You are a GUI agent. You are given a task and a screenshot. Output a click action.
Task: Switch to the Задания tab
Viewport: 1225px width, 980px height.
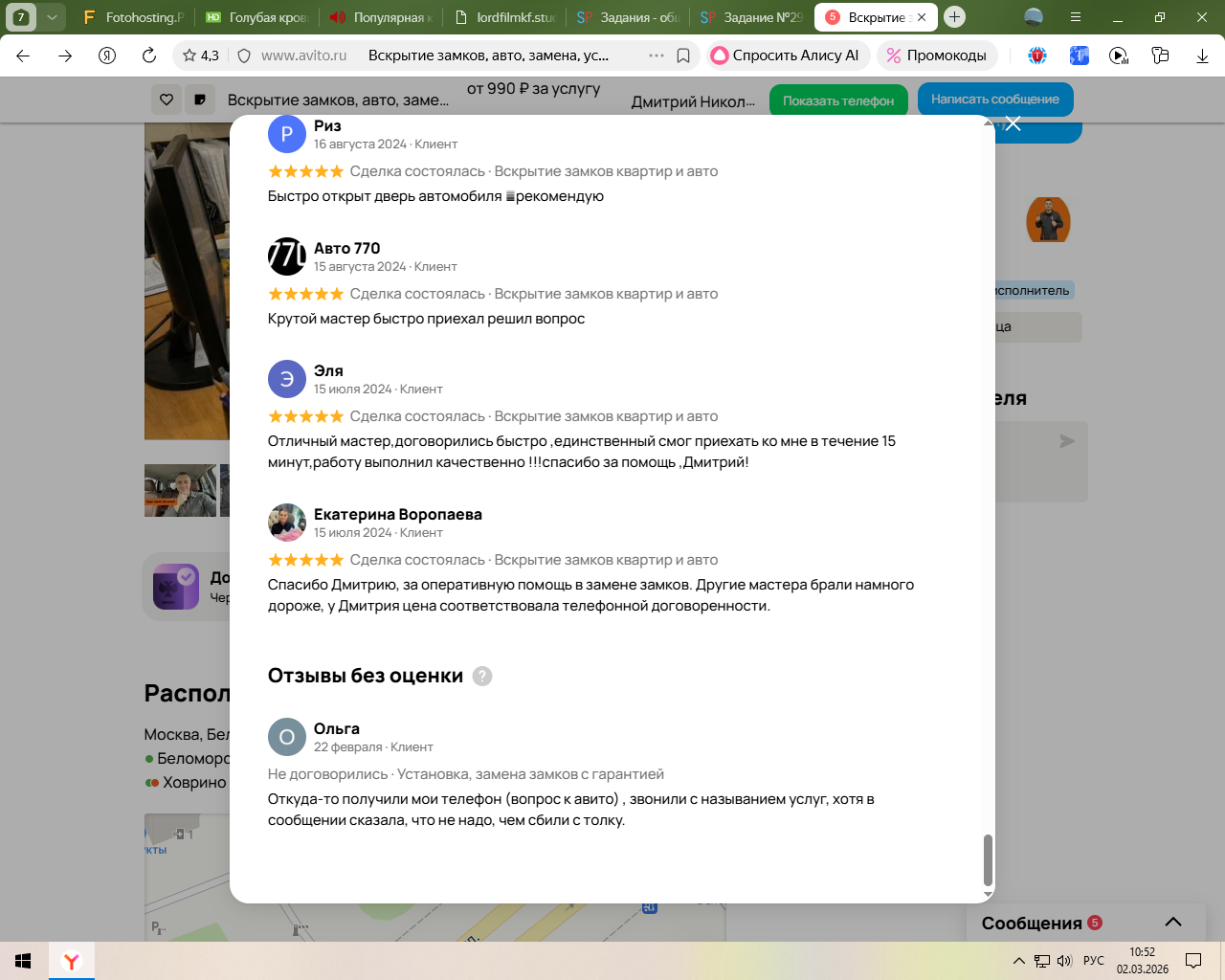click(x=628, y=17)
